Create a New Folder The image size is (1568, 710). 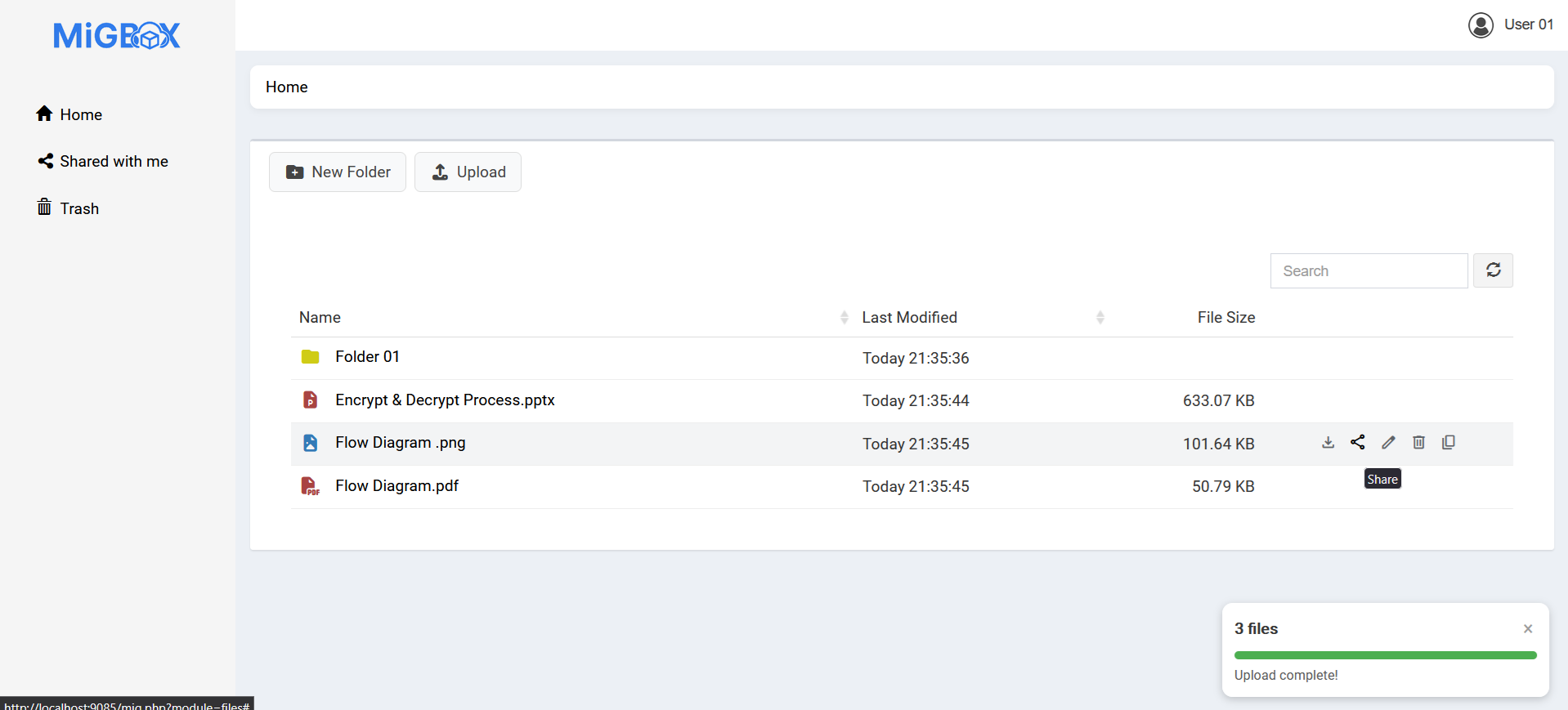click(338, 172)
